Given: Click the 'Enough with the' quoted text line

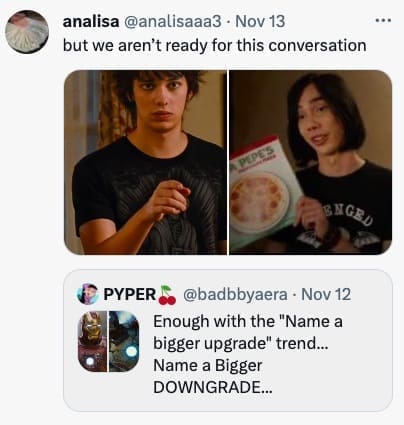Looking at the screenshot, I should pyautogui.click(x=213, y=321).
